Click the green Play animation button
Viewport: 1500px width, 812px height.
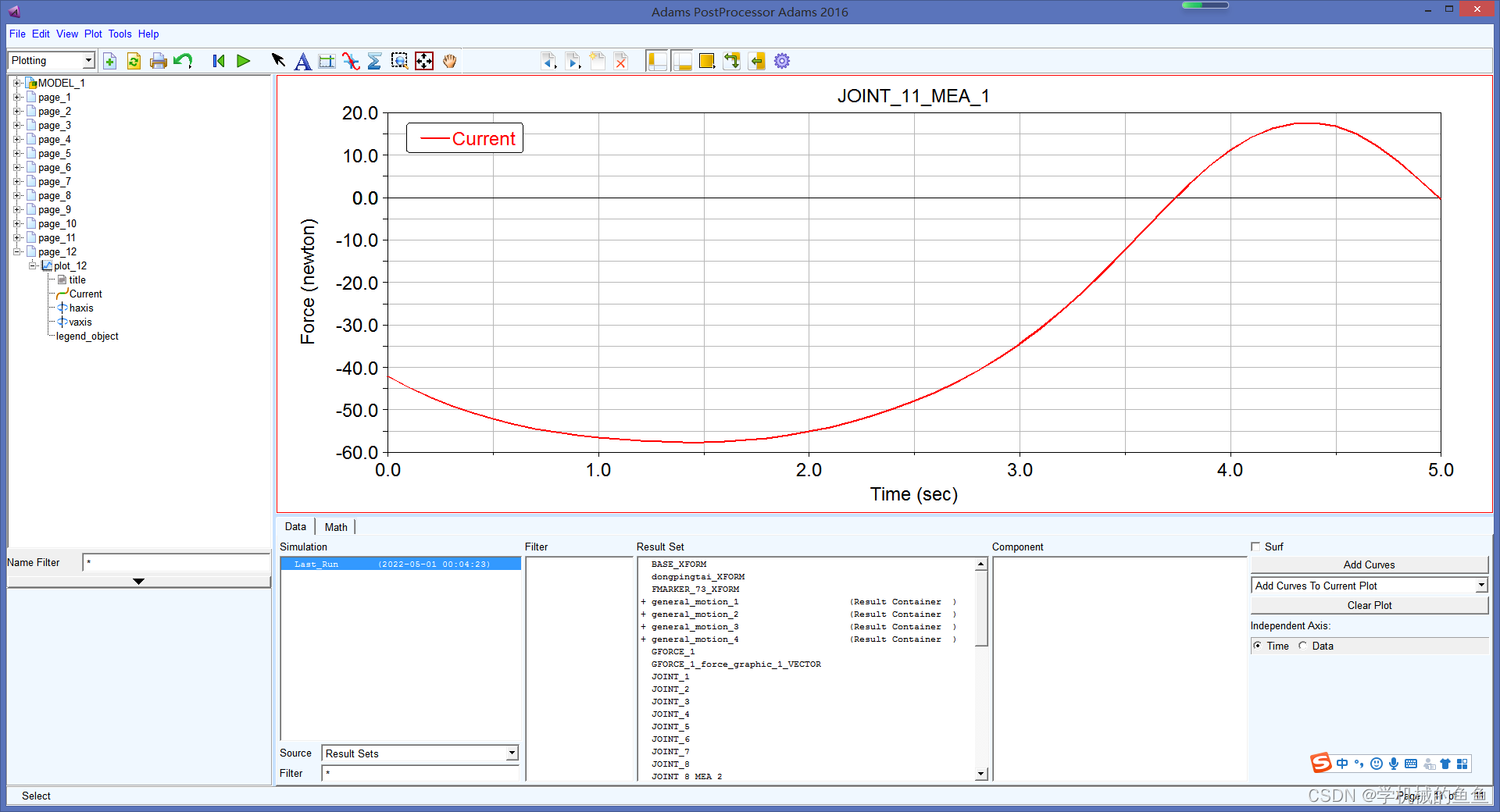pos(243,61)
